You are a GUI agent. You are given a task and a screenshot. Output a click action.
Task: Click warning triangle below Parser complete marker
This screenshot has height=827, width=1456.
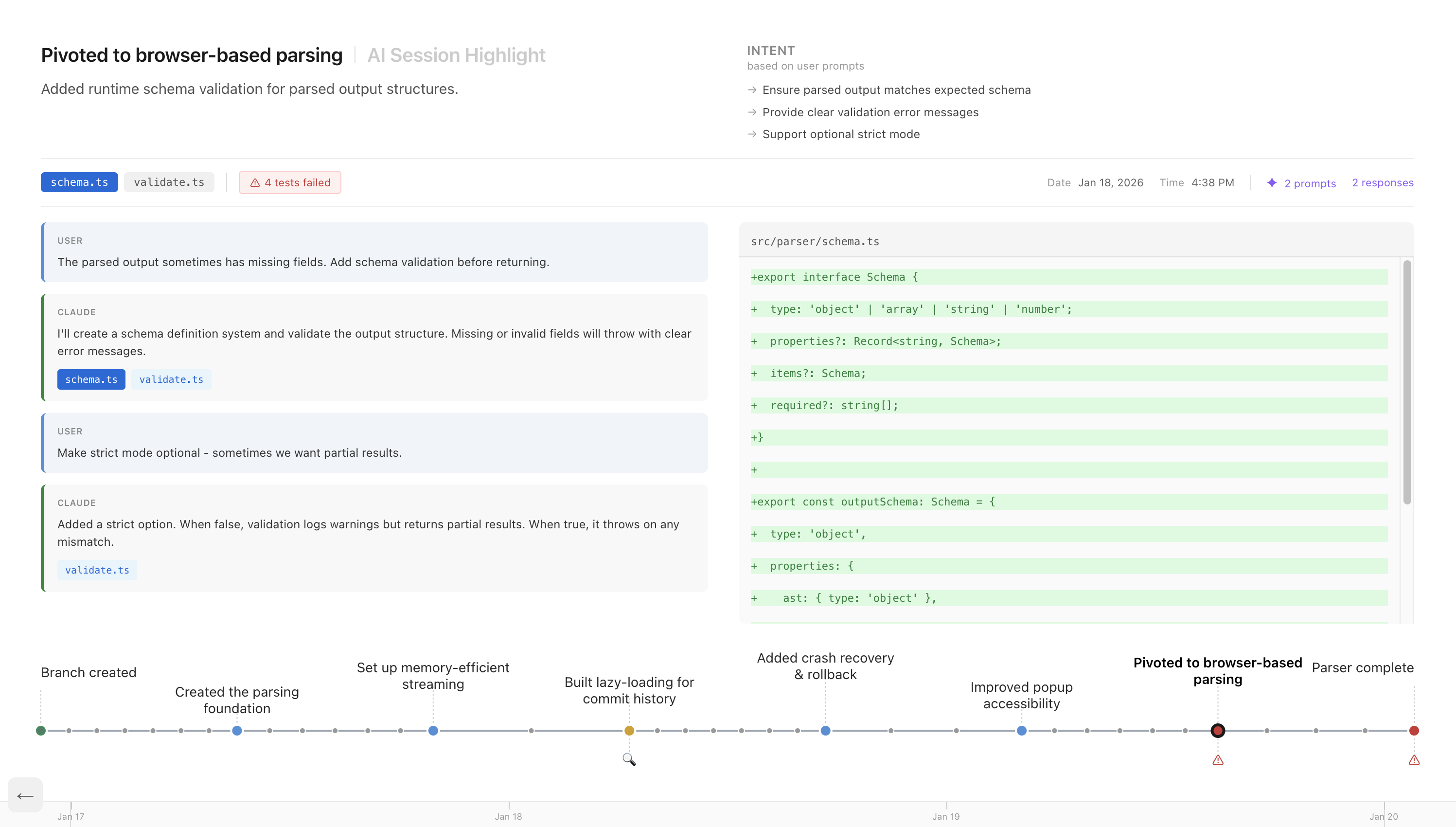coord(1414,760)
